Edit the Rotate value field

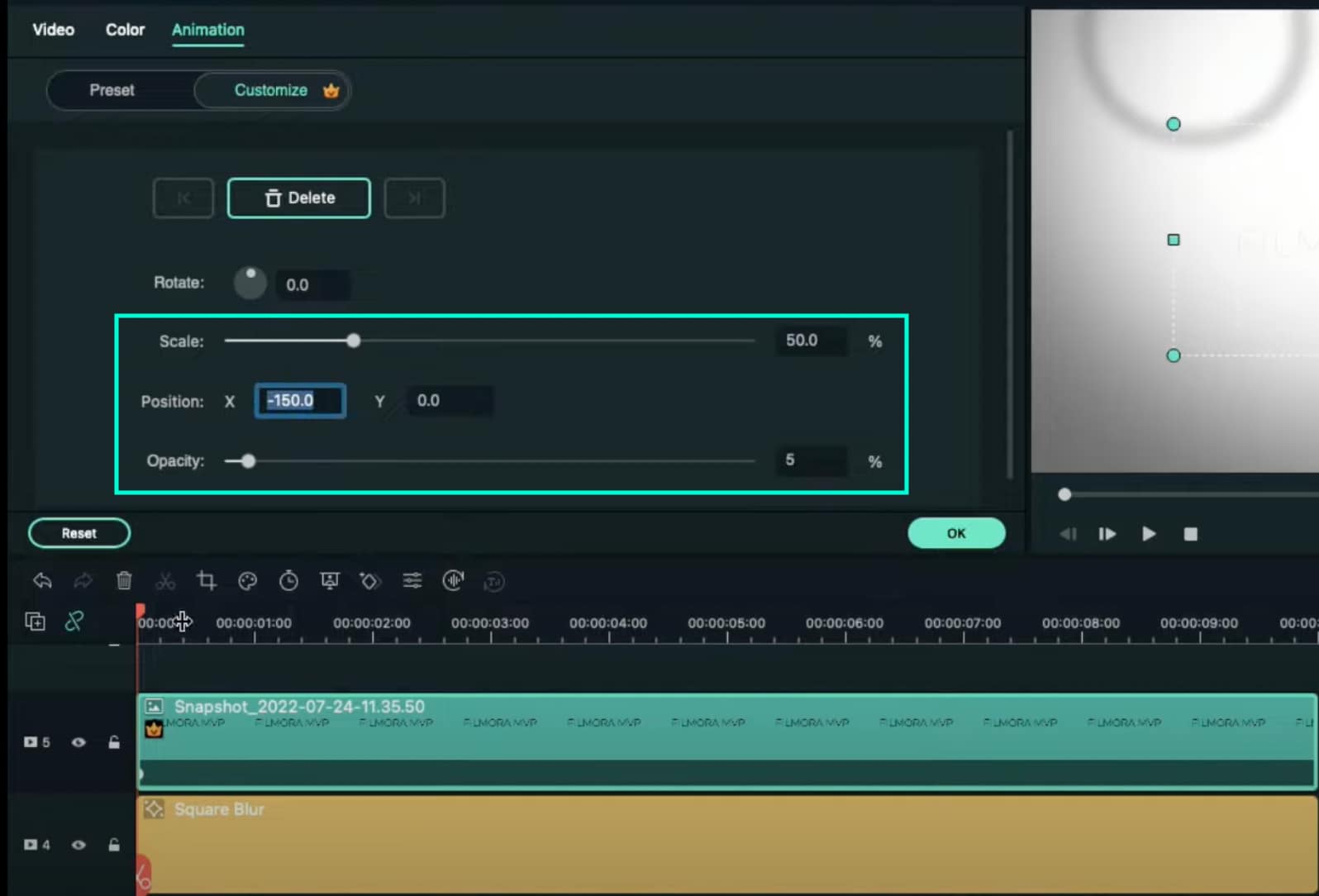[312, 285]
